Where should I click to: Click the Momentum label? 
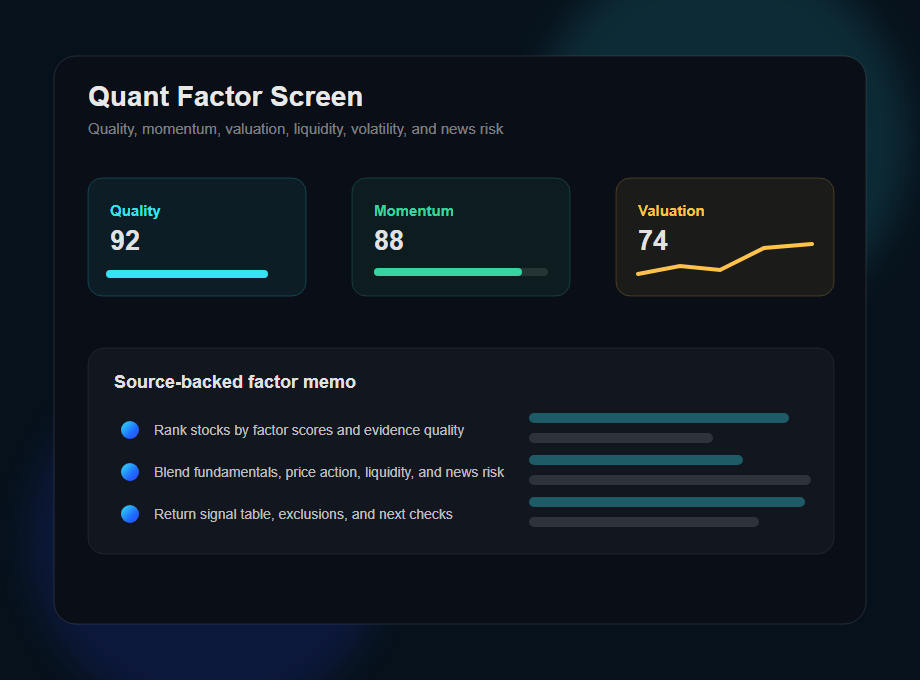point(414,211)
